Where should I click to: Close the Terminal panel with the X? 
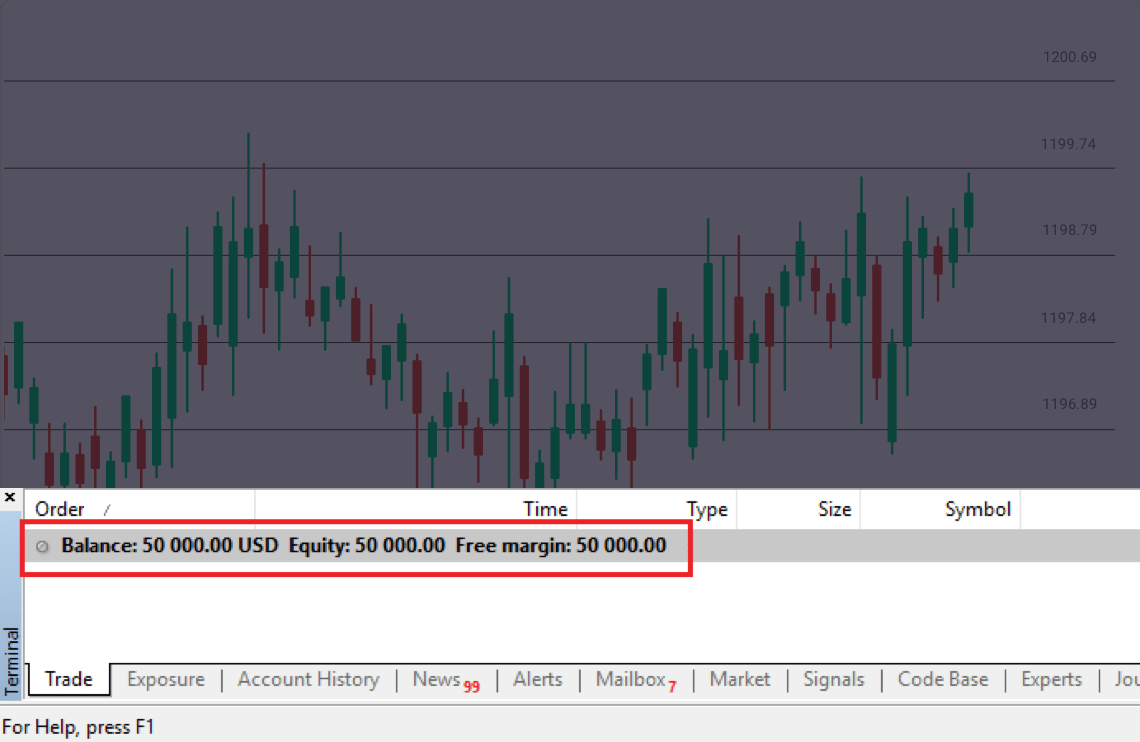click(x=10, y=497)
